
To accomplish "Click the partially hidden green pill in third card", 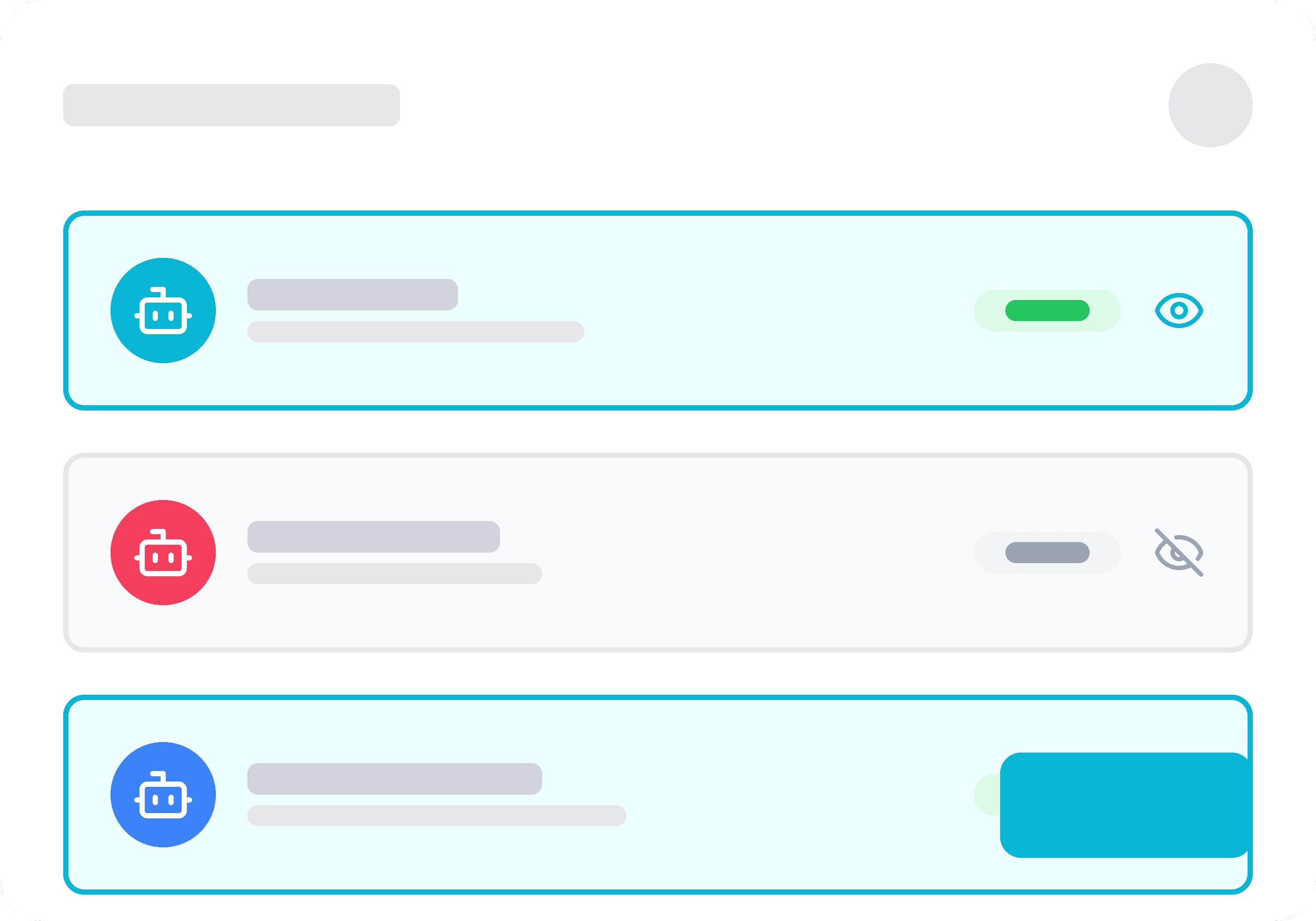I will 987,794.
